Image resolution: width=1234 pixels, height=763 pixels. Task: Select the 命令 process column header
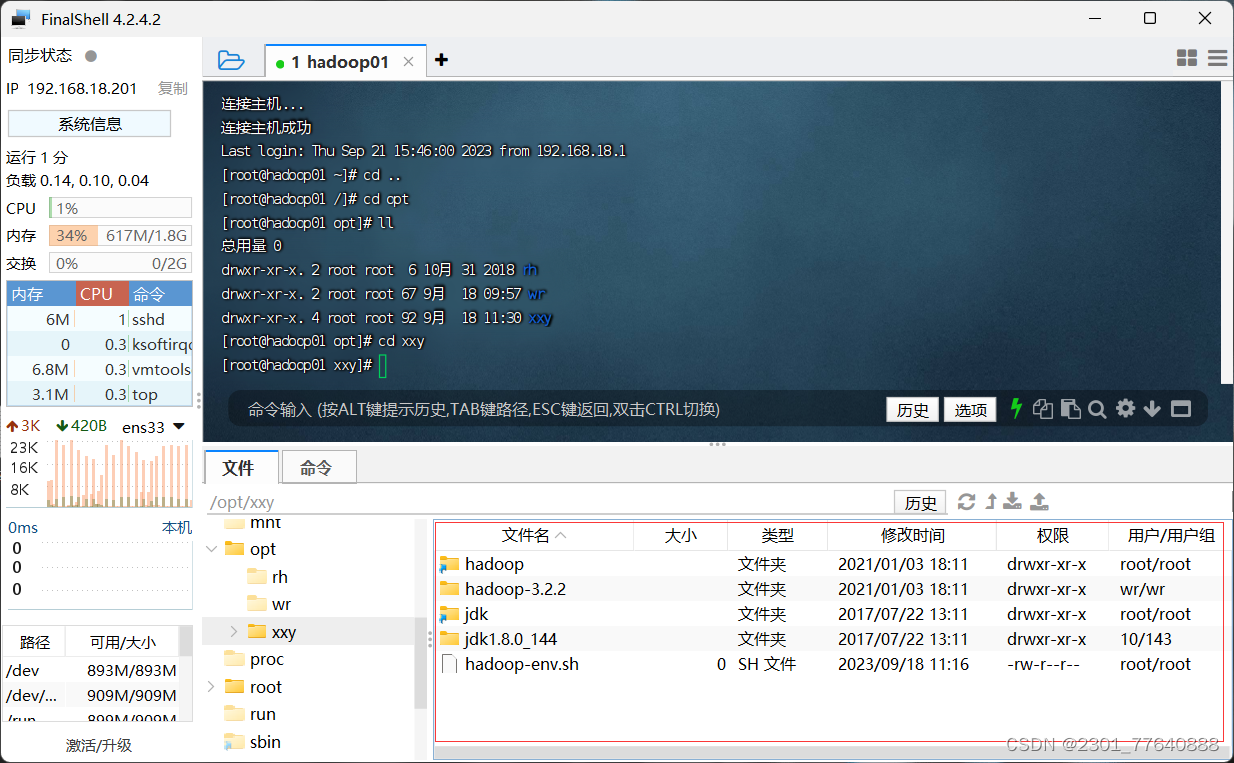[160, 294]
